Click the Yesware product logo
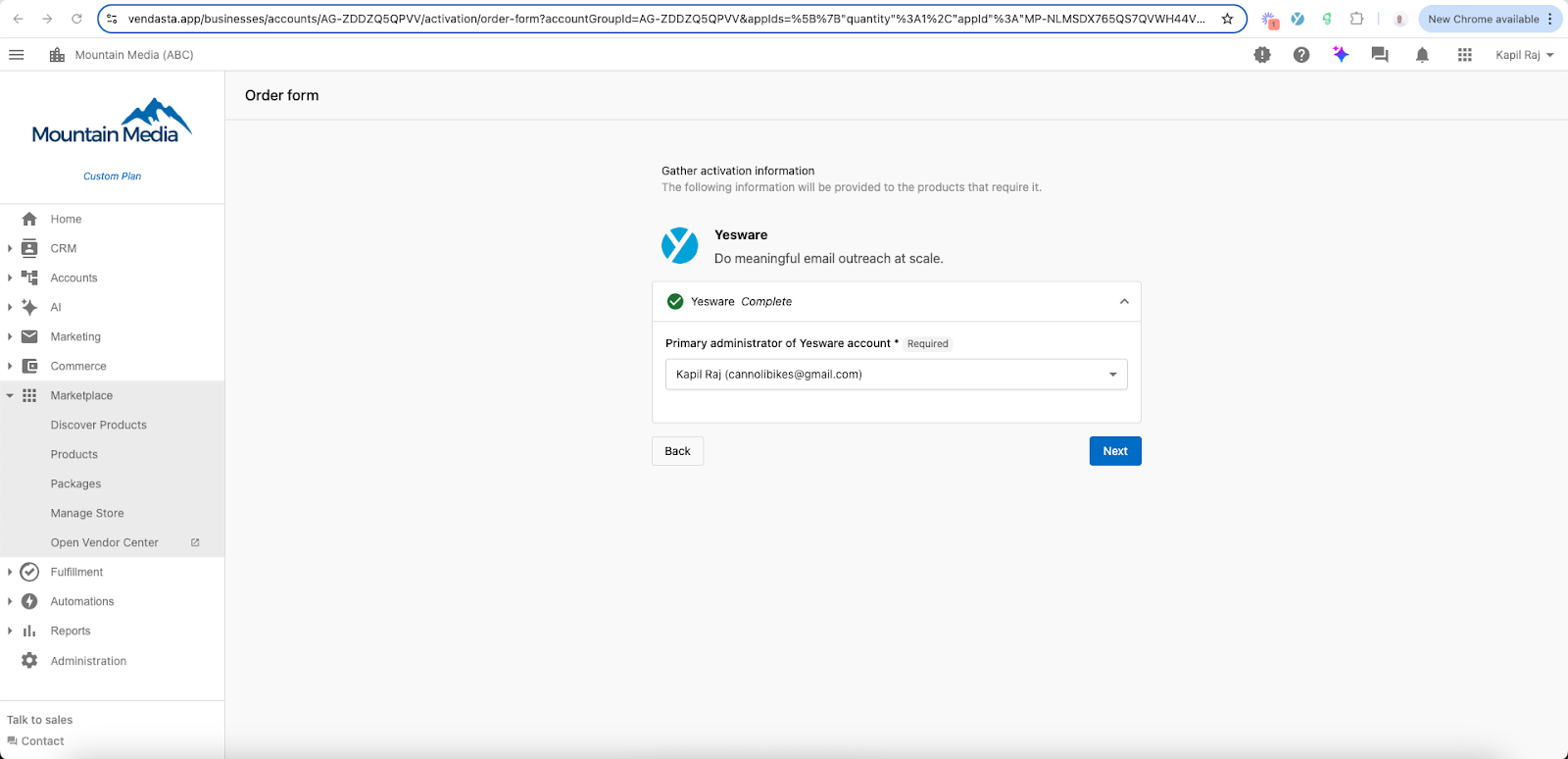The image size is (1568, 759). (x=679, y=246)
